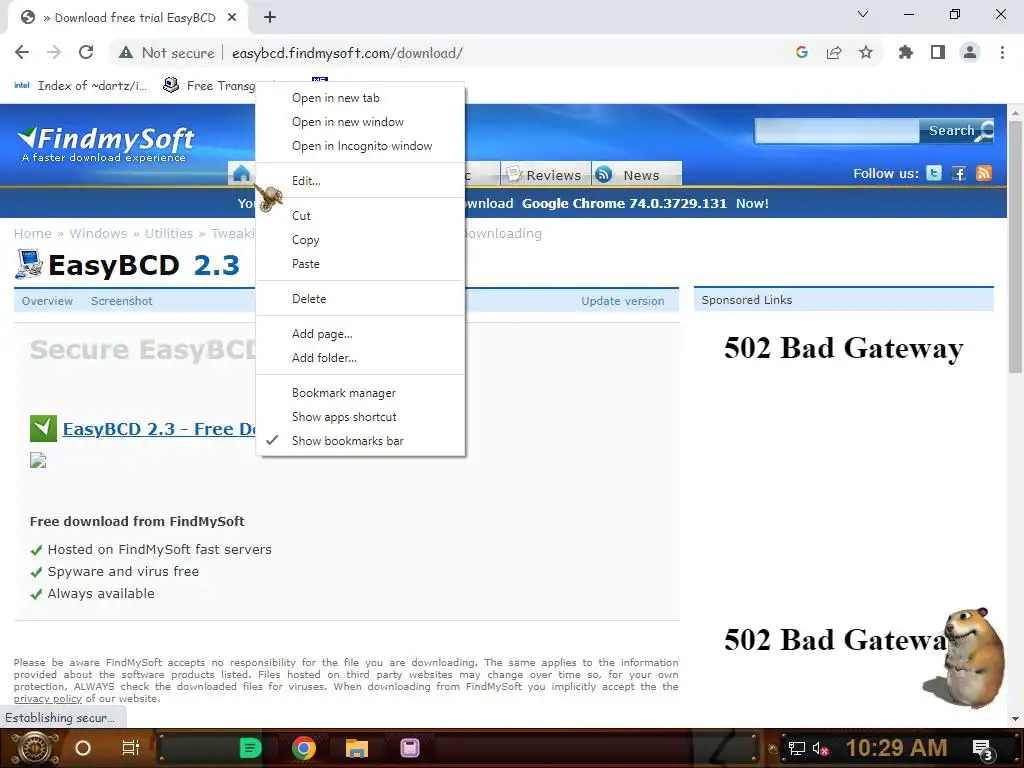This screenshot has width=1024, height=768.
Task: Toggle Show apps shortcut
Action: pyautogui.click(x=360, y=417)
